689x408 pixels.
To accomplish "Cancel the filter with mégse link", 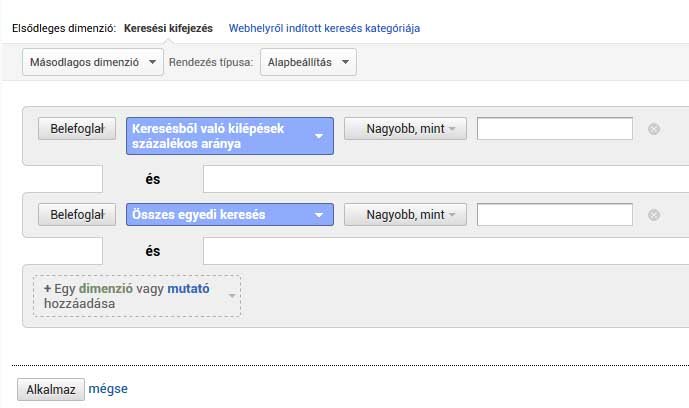I will pos(108,389).
